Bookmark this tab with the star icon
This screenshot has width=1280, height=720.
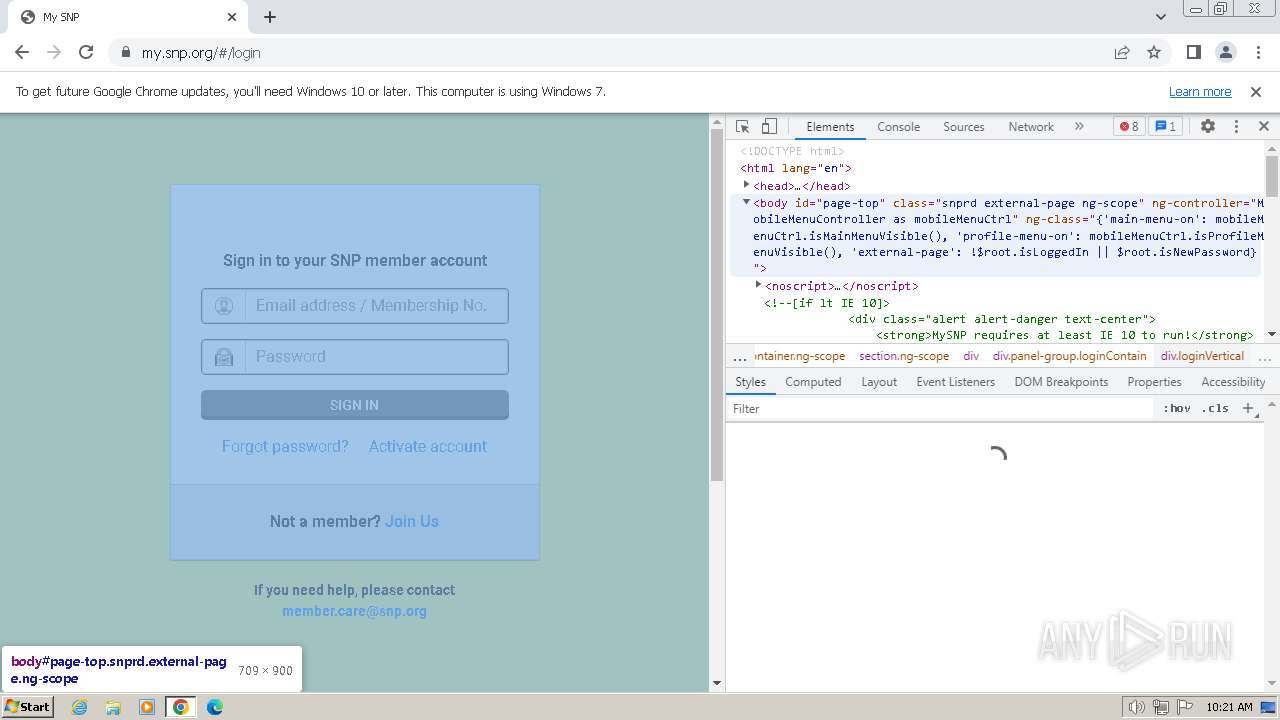[1154, 53]
